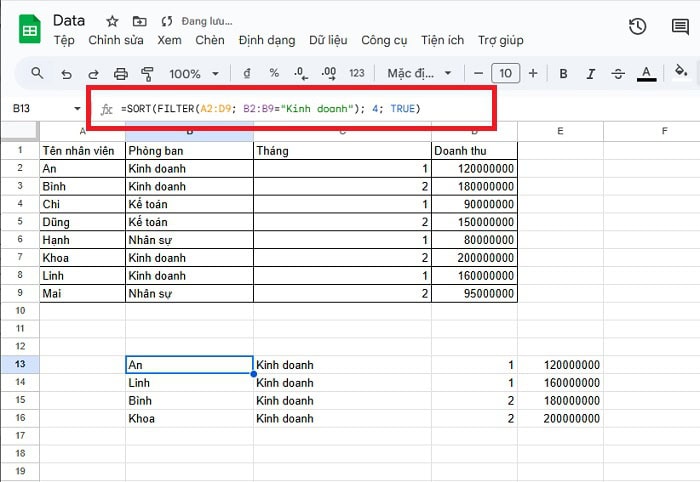Move document using folder icon
Image resolution: width=700 pixels, height=482 pixels.
[x=138, y=20]
